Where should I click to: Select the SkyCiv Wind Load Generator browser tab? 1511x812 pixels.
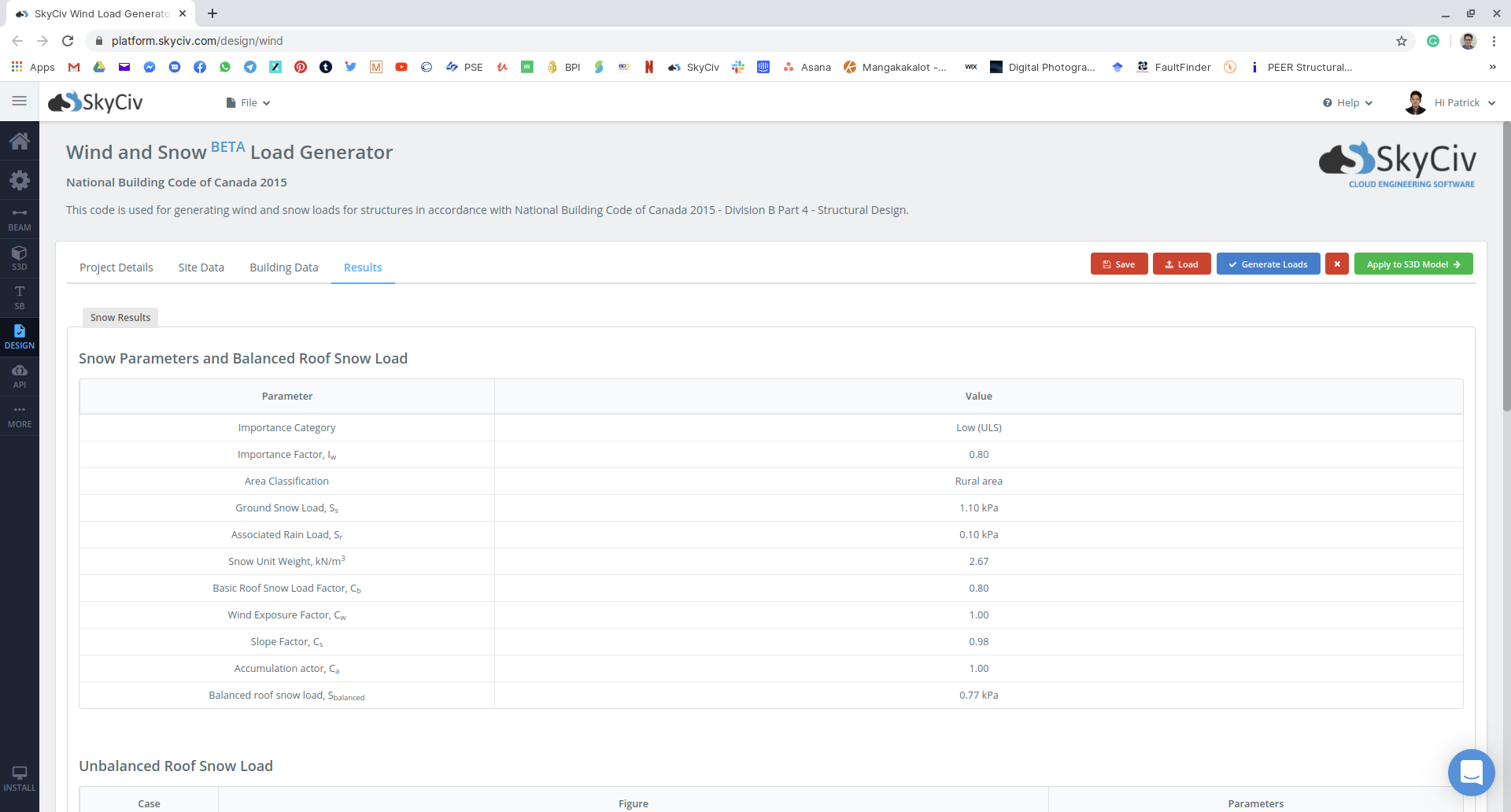click(x=101, y=13)
